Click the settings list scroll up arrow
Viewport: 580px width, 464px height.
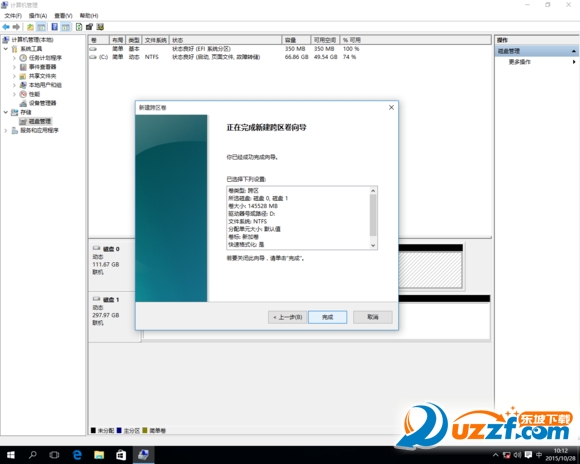(373, 191)
